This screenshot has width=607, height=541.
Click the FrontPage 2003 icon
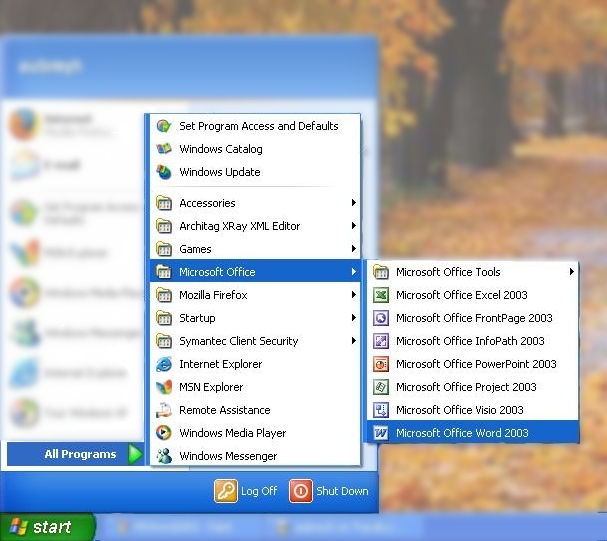381,318
